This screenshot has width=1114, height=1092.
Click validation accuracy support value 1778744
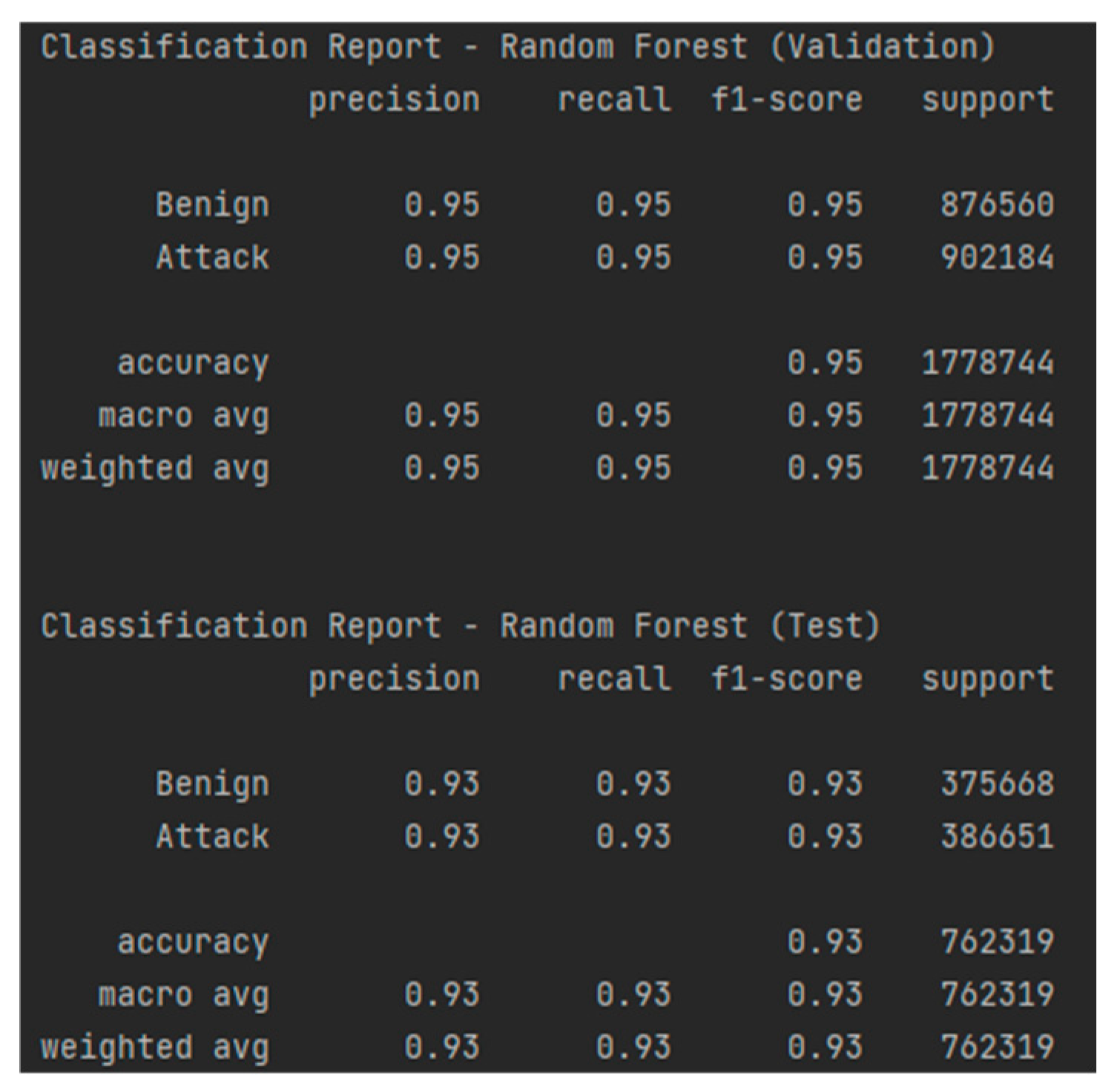[987, 363]
